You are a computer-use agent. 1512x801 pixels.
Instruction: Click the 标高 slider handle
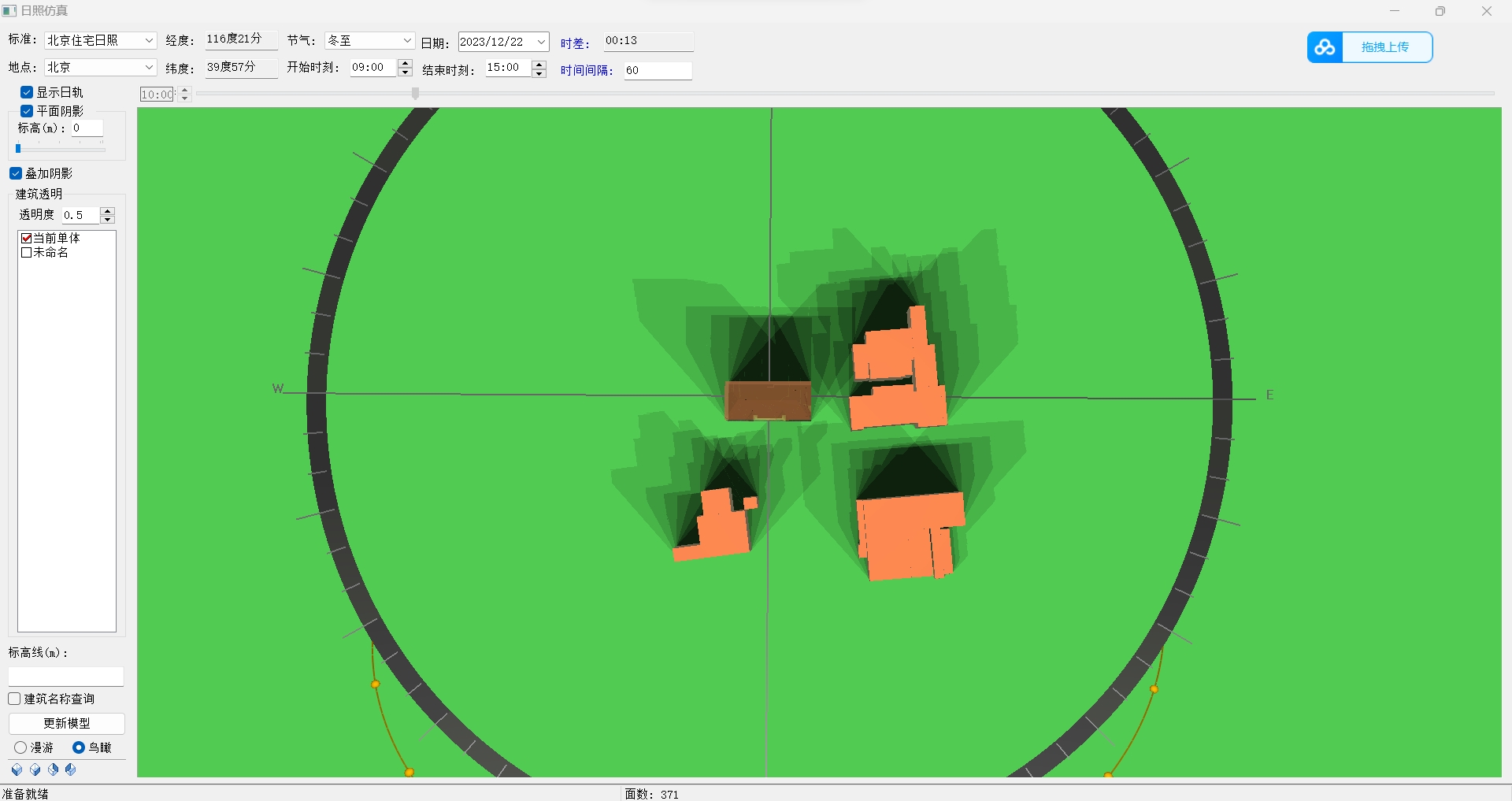click(18, 148)
